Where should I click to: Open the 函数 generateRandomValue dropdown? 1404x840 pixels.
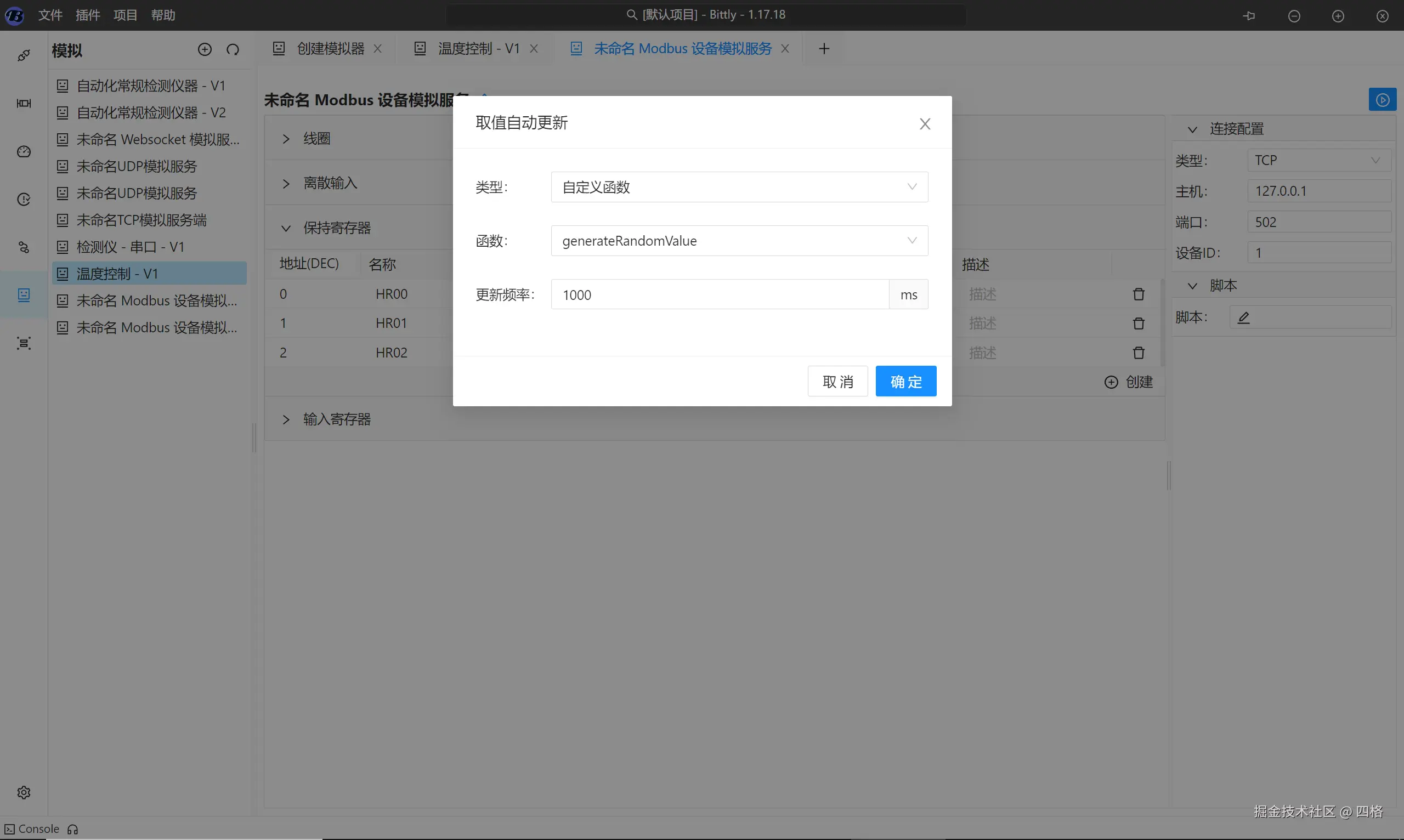pyautogui.click(x=739, y=241)
